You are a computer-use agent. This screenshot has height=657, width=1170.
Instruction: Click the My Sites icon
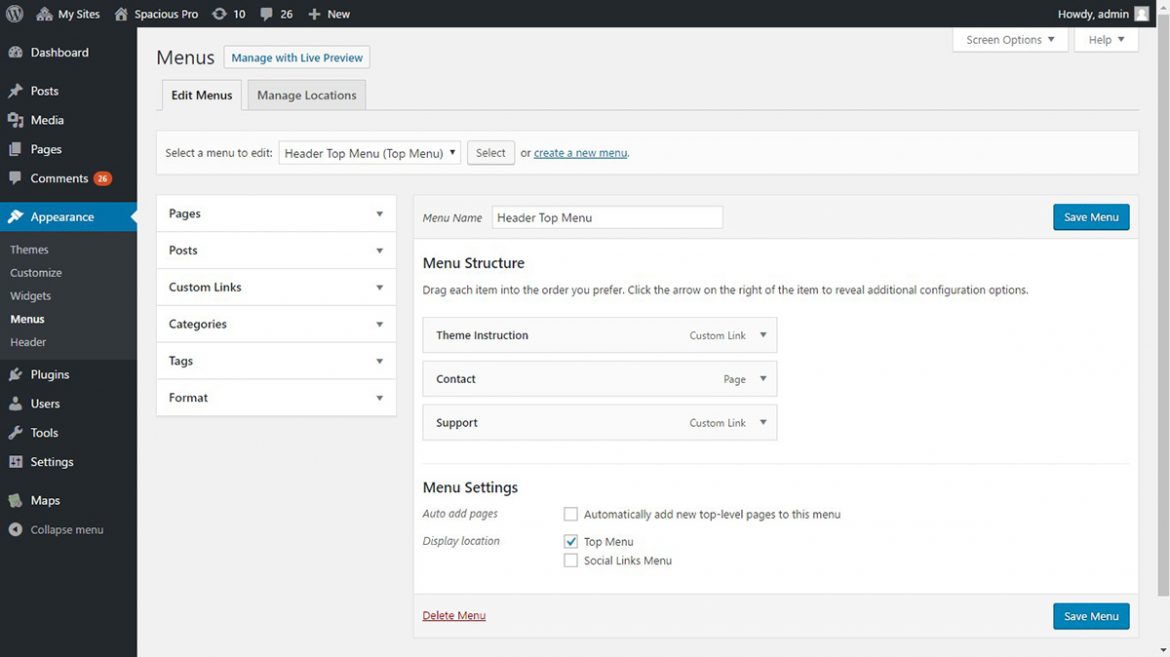coord(44,13)
